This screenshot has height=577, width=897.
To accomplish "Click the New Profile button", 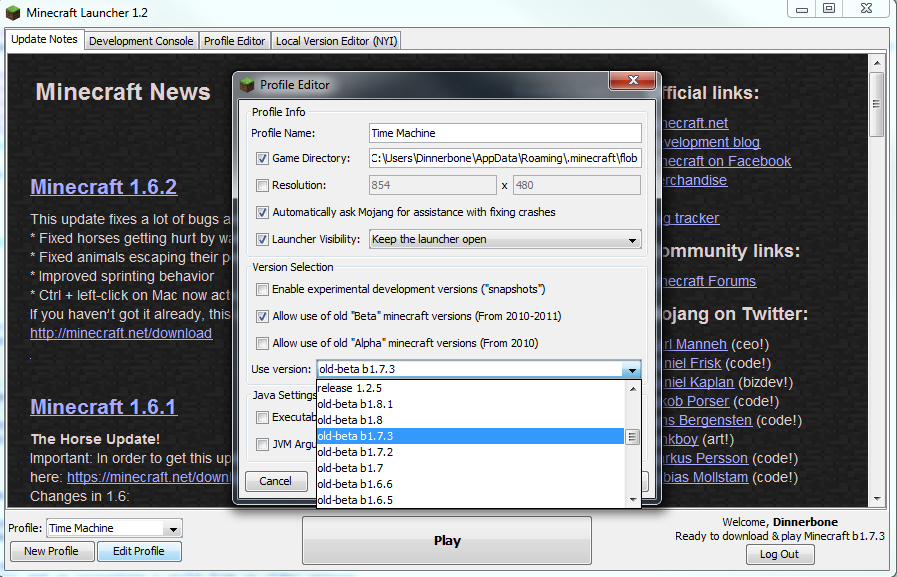I will point(51,551).
